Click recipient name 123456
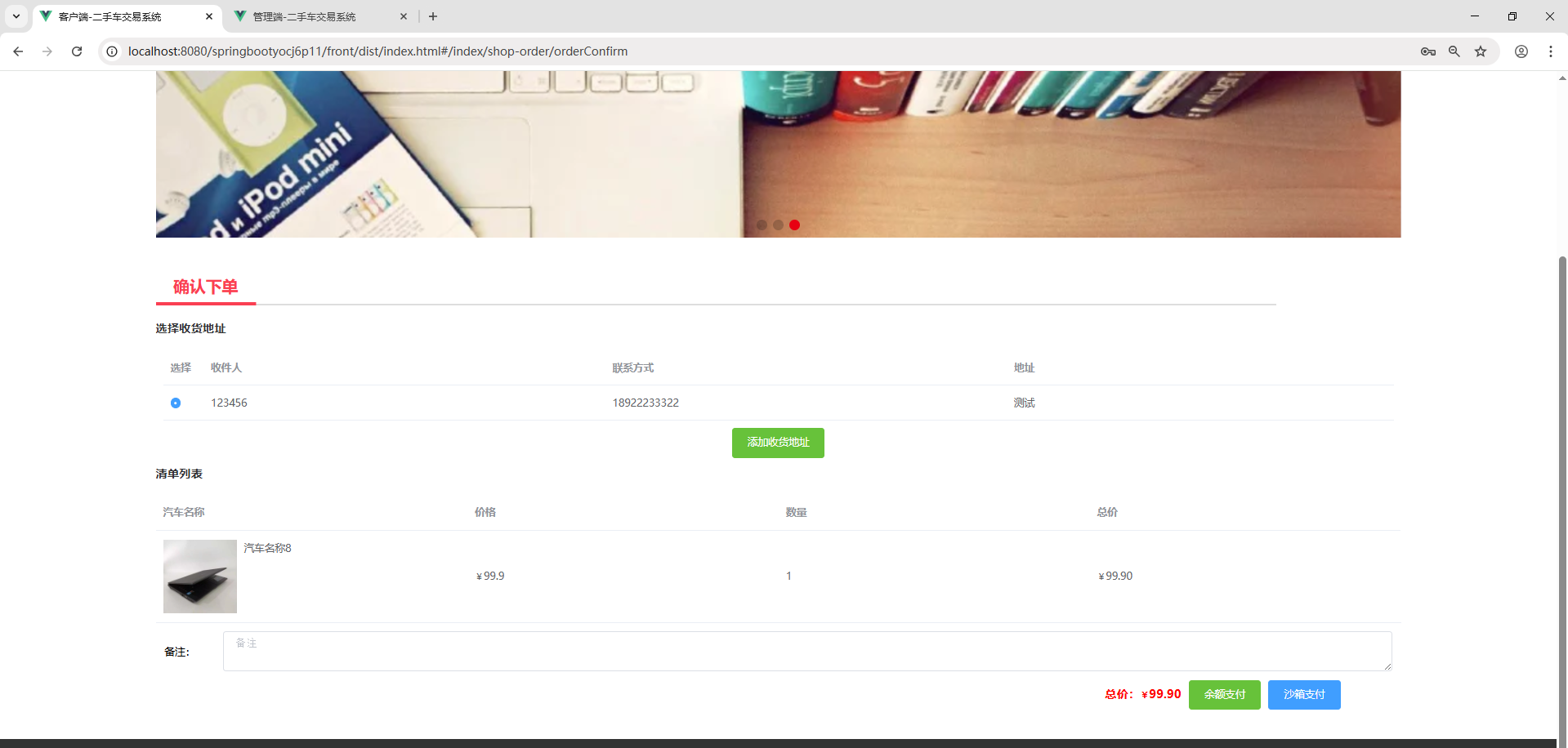1568x748 pixels. [229, 403]
